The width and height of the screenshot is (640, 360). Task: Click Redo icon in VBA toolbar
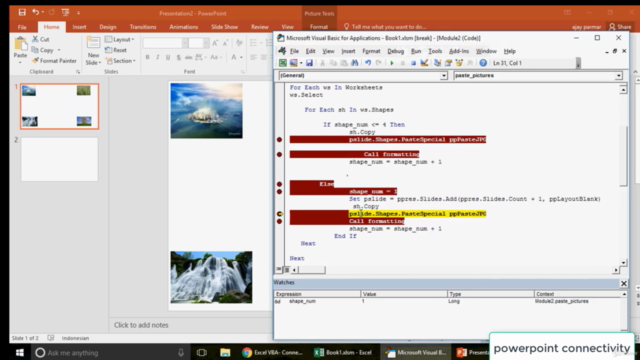point(378,63)
